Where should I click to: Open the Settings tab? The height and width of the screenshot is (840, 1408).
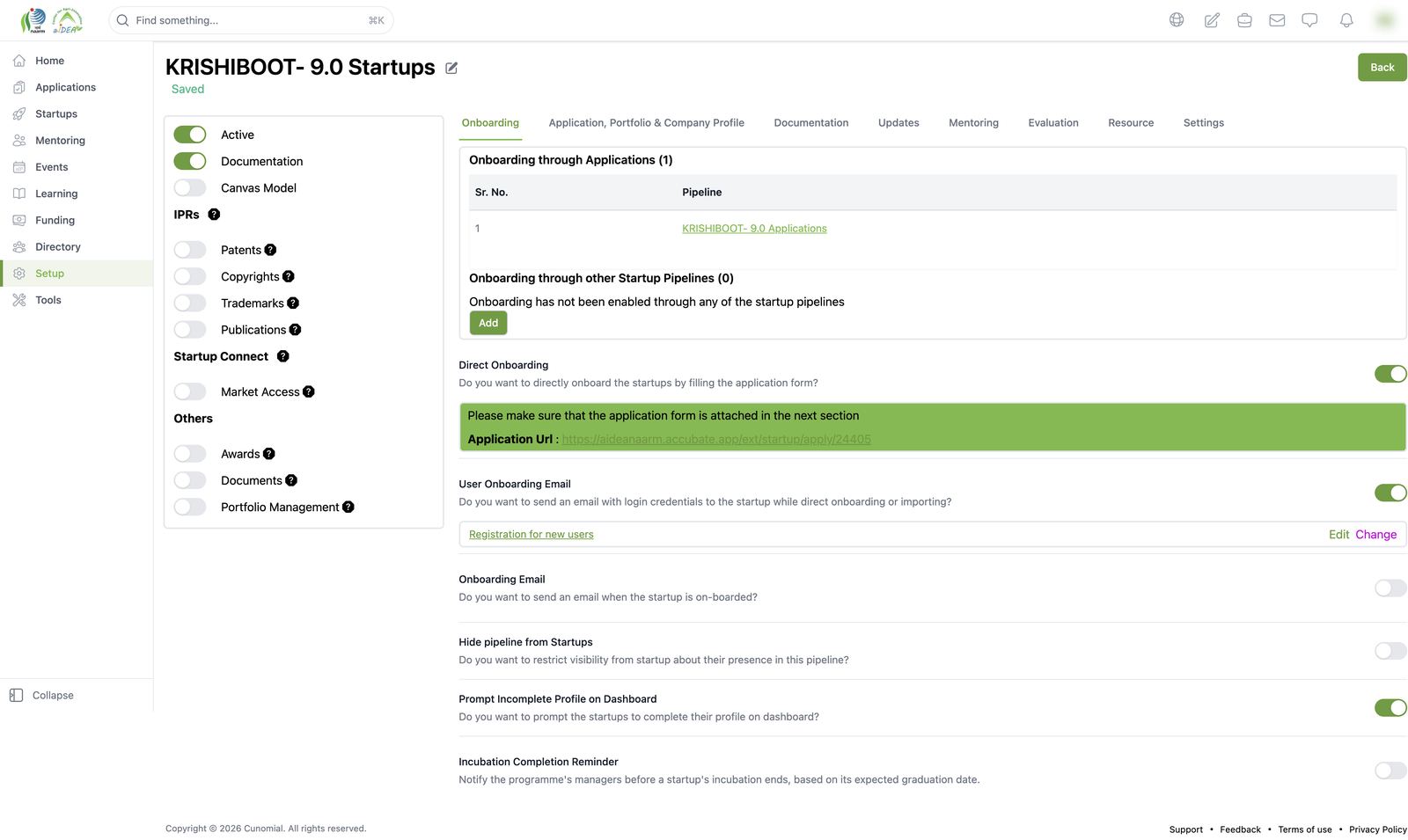pos(1204,123)
